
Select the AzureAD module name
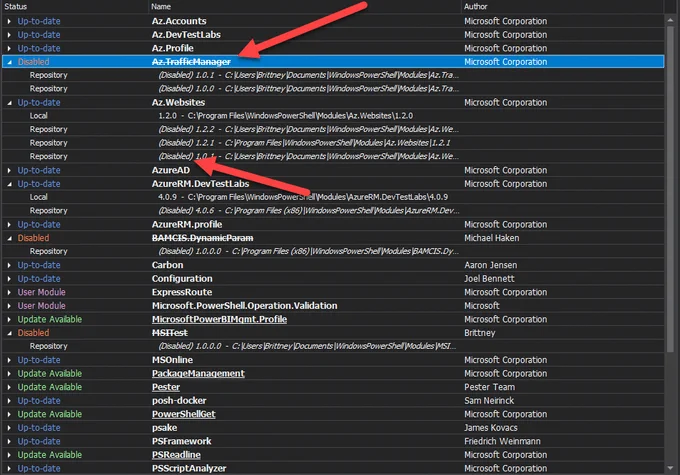point(170,170)
